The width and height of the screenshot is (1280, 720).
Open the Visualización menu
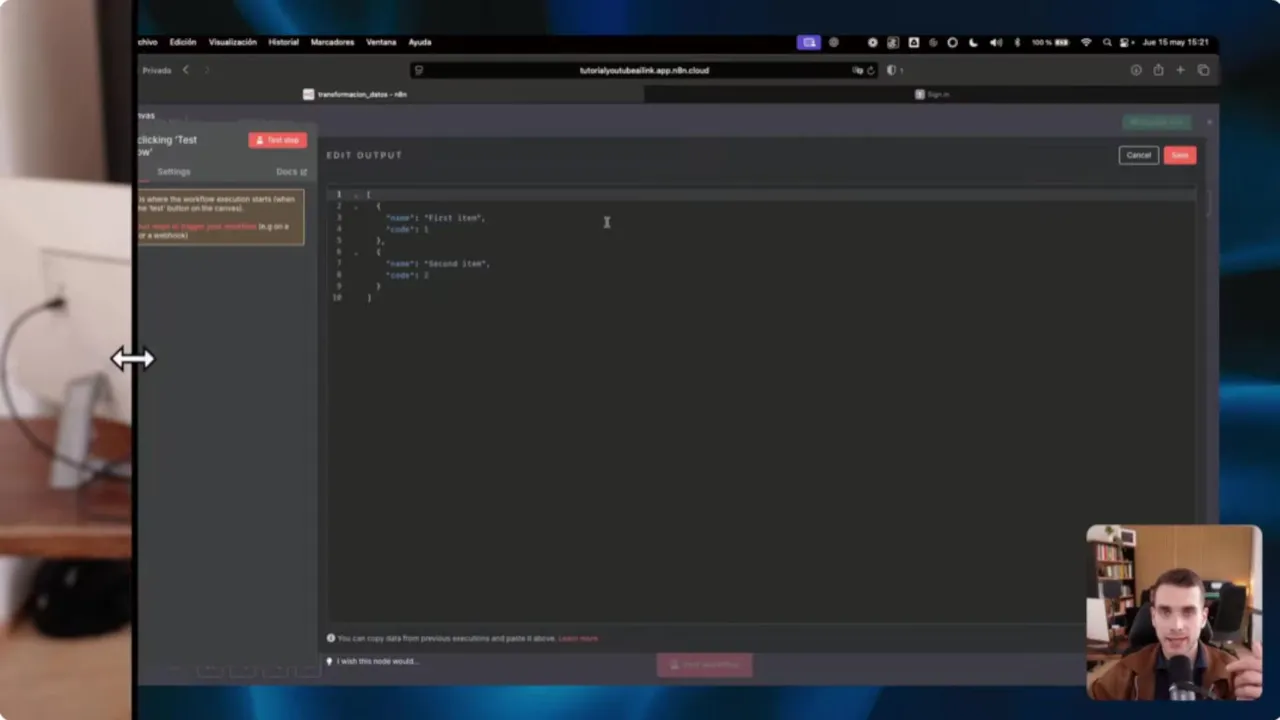(232, 42)
